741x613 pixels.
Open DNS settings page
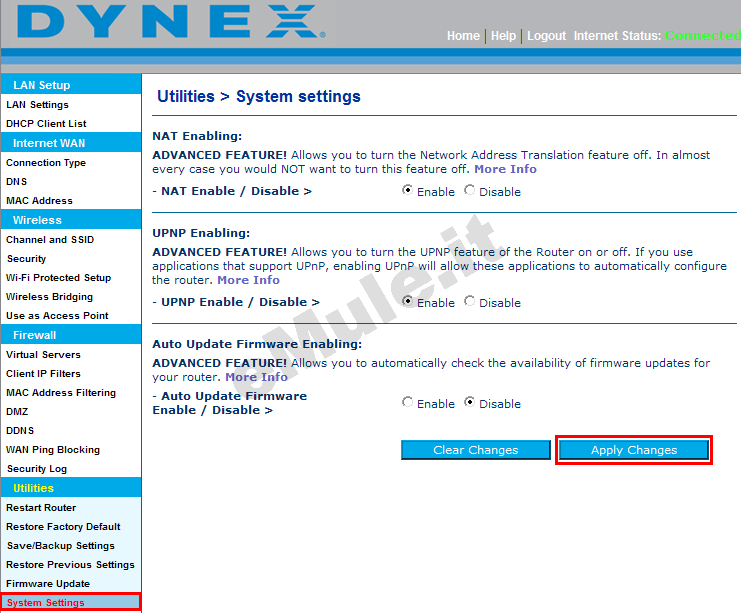17,181
